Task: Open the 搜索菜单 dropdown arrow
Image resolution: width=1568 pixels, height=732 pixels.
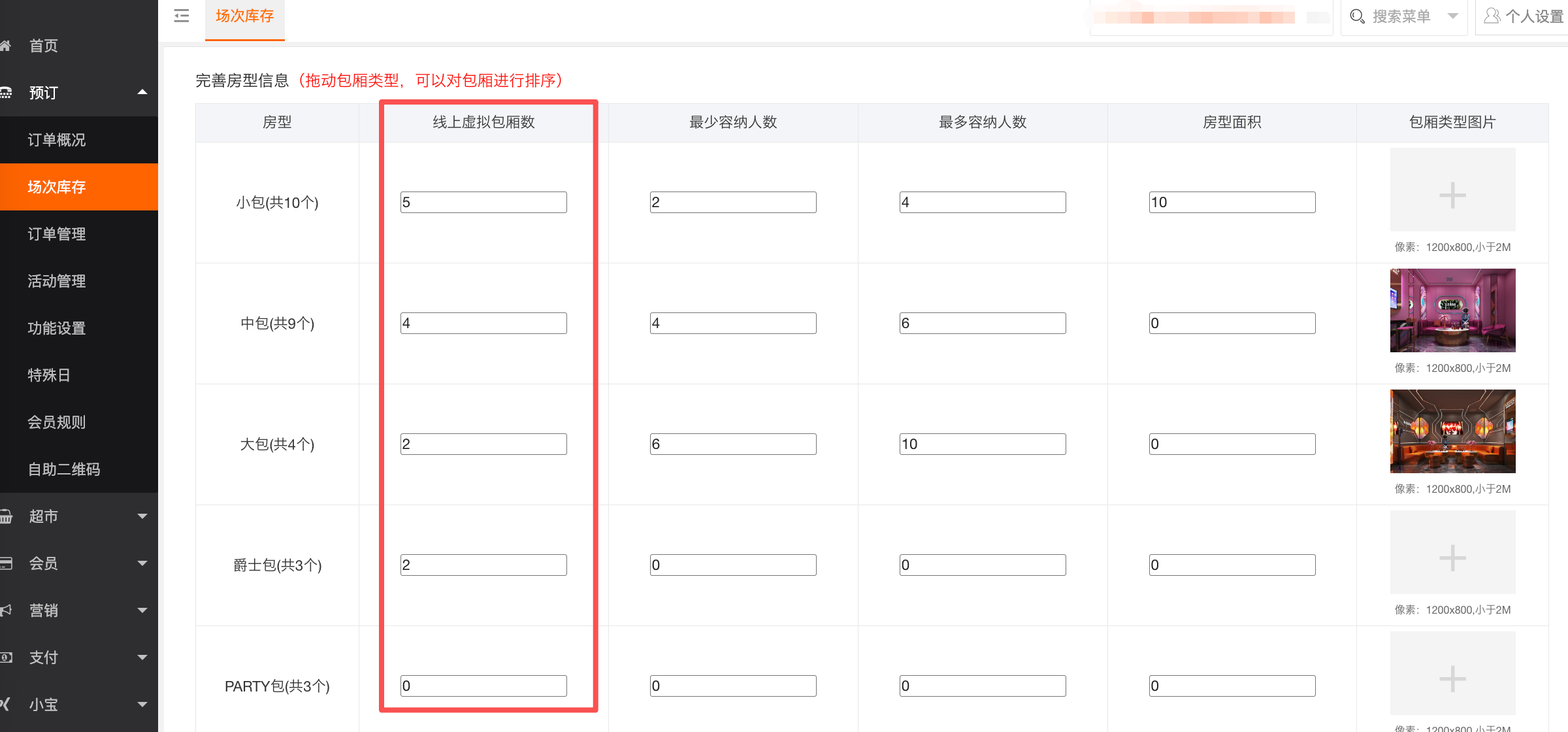Action: tap(1453, 16)
